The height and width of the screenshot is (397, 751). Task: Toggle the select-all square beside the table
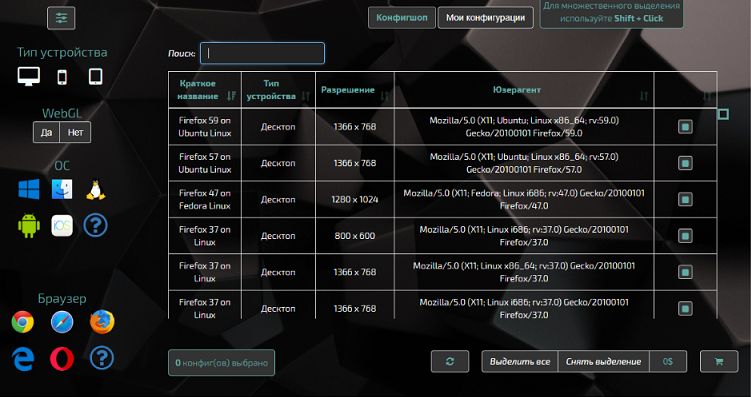tap(724, 114)
